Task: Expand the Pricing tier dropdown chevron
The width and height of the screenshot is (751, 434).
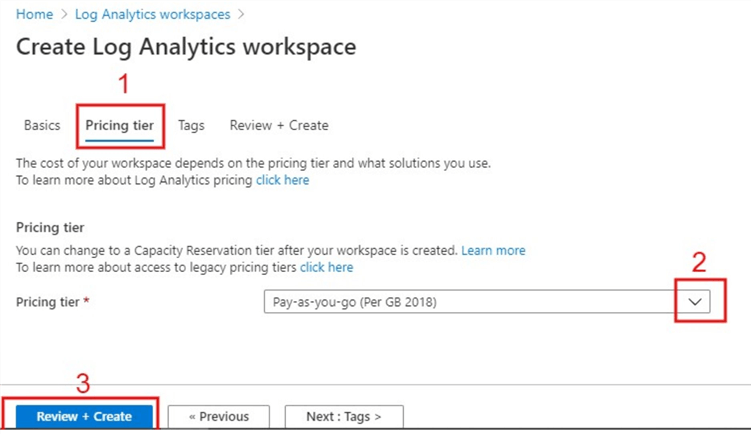Action: click(x=695, y=302)
